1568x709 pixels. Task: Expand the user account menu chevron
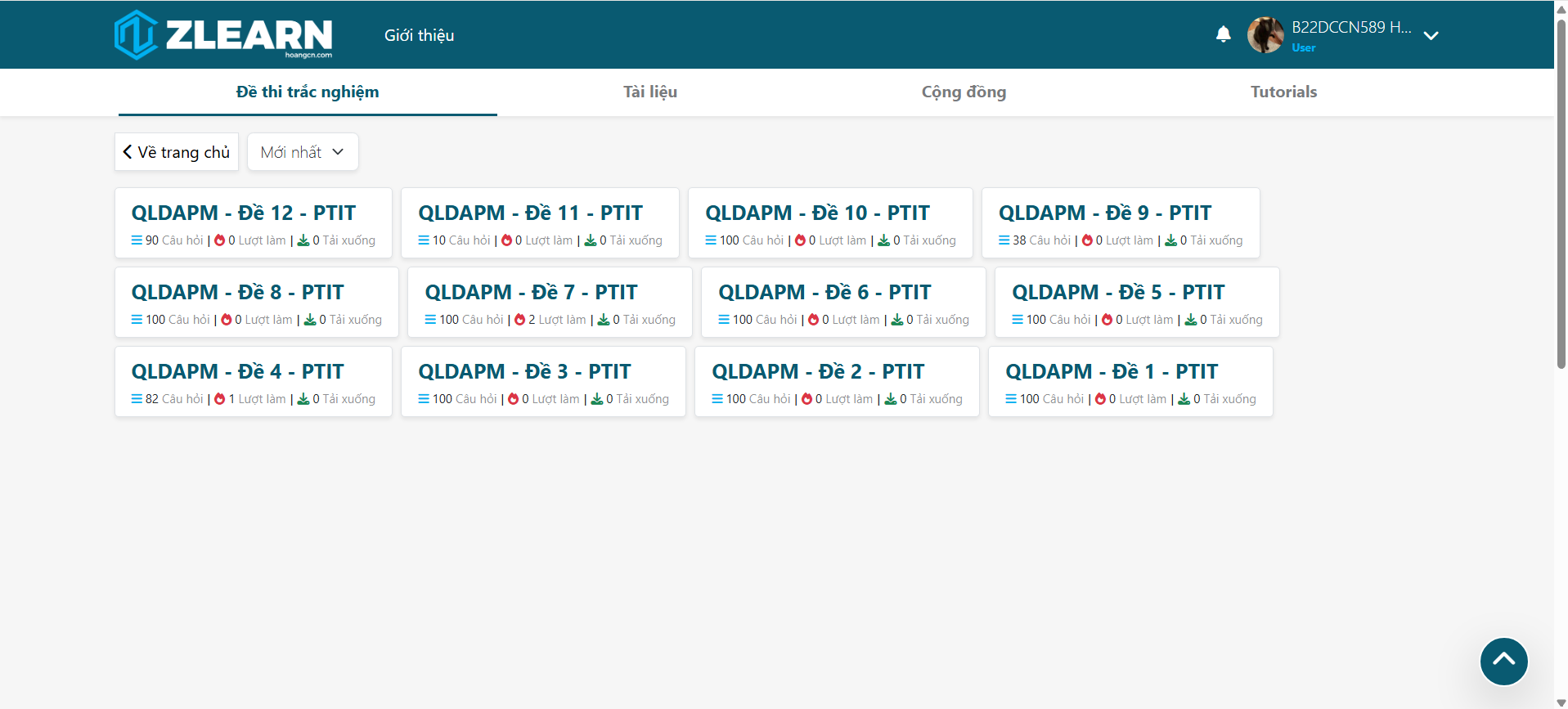1431,35
